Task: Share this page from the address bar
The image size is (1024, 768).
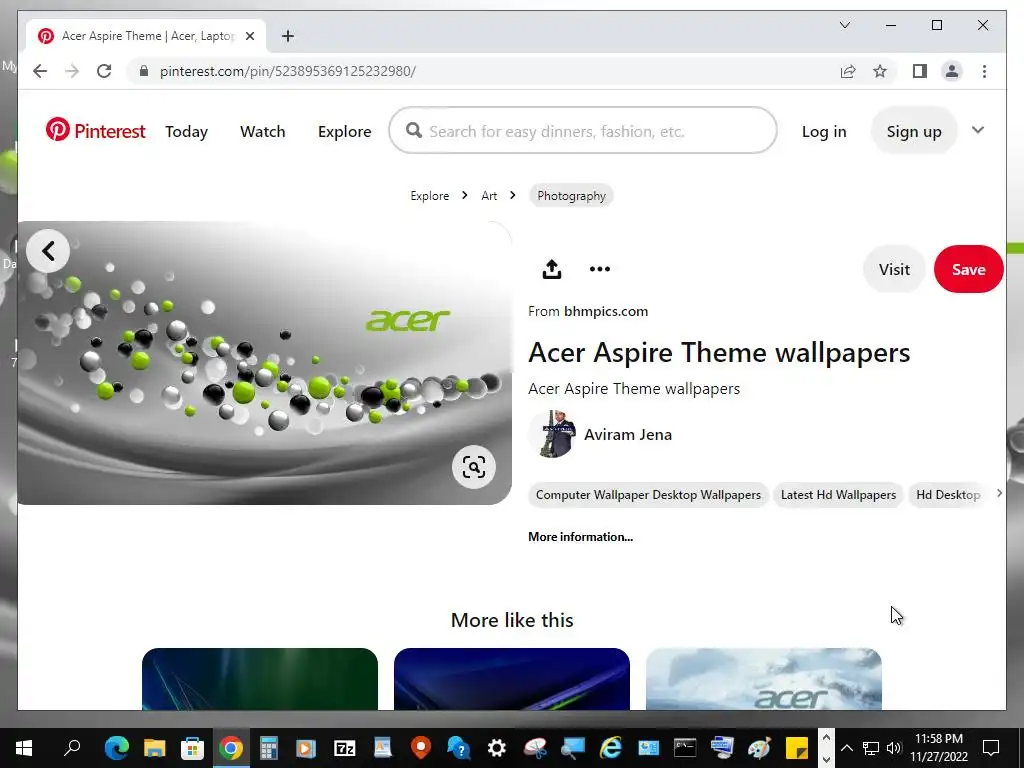Action: [847, 71]
